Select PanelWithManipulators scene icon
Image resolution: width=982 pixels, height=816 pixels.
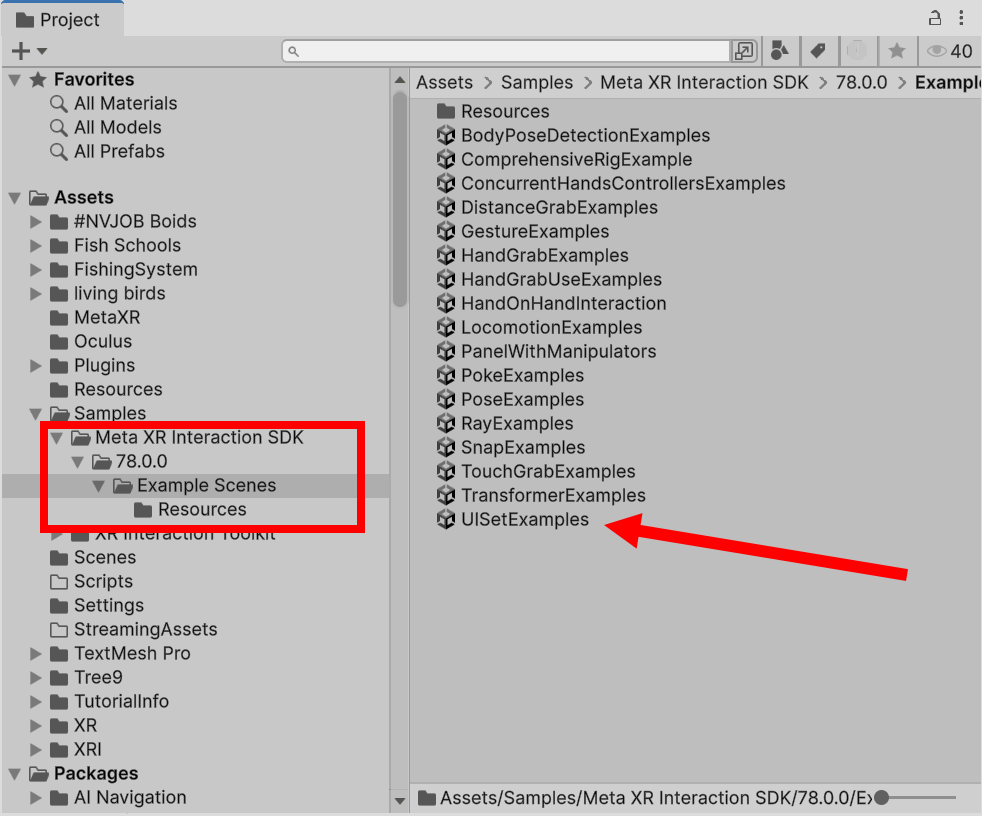click(446, 351)
